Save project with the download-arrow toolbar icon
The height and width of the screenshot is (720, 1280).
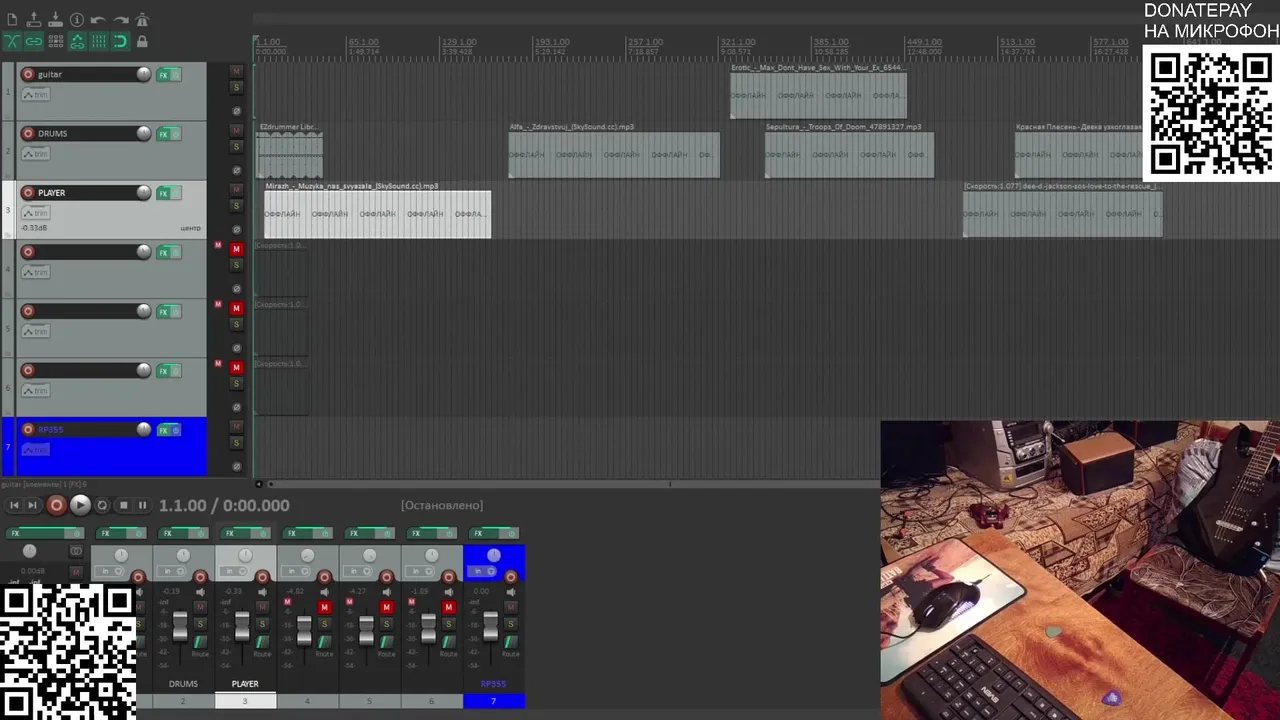tap(55, 19)
